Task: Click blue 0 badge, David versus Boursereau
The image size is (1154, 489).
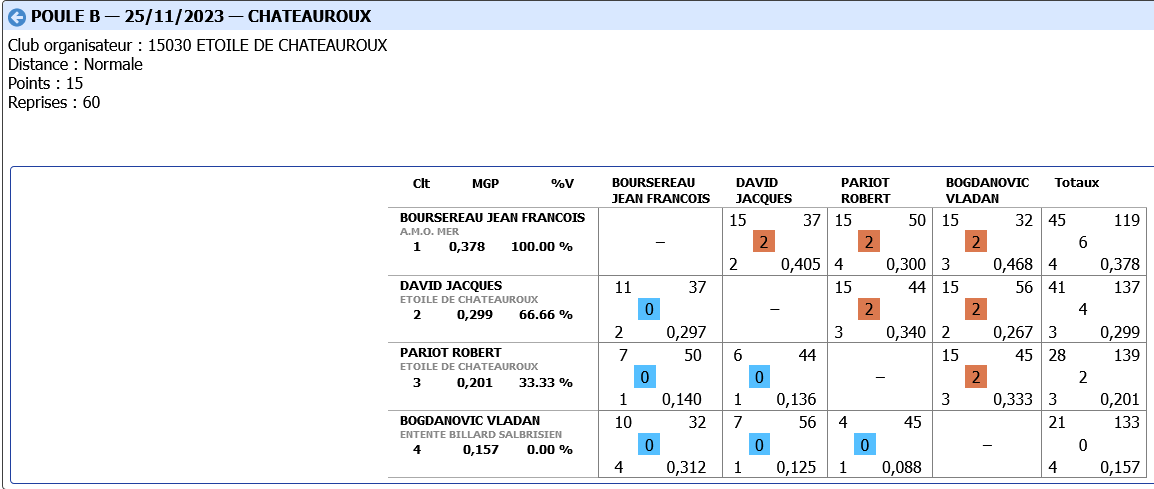Action: 648,309
